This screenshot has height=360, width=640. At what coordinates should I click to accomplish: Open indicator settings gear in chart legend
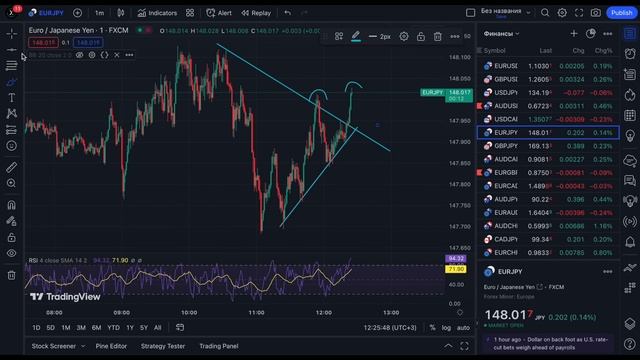pos(92,55)
